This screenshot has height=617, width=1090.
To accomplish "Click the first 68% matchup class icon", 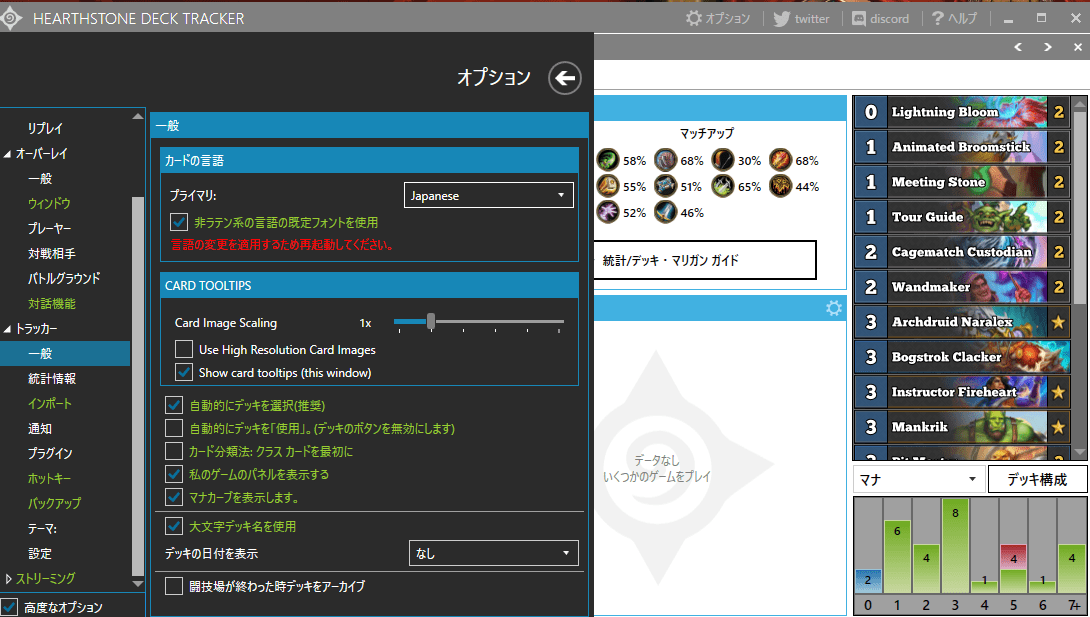I will [665, 160].
